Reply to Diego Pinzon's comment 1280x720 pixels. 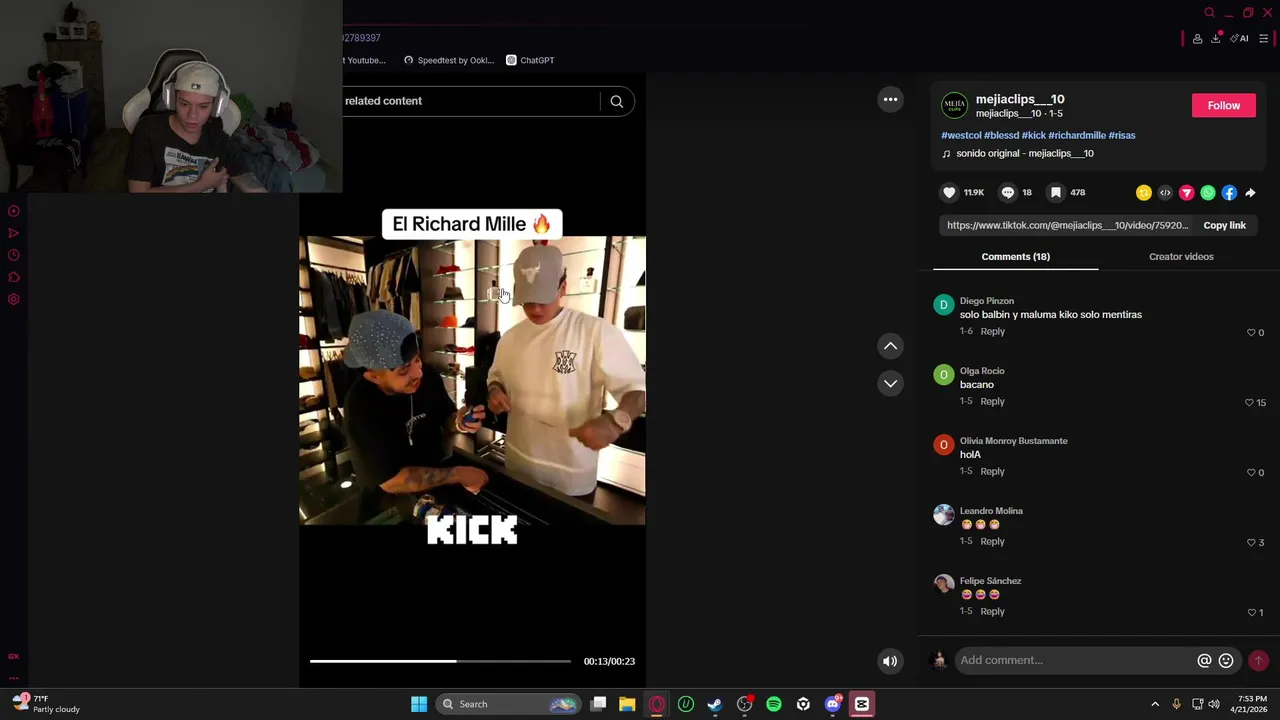(992, 331)
